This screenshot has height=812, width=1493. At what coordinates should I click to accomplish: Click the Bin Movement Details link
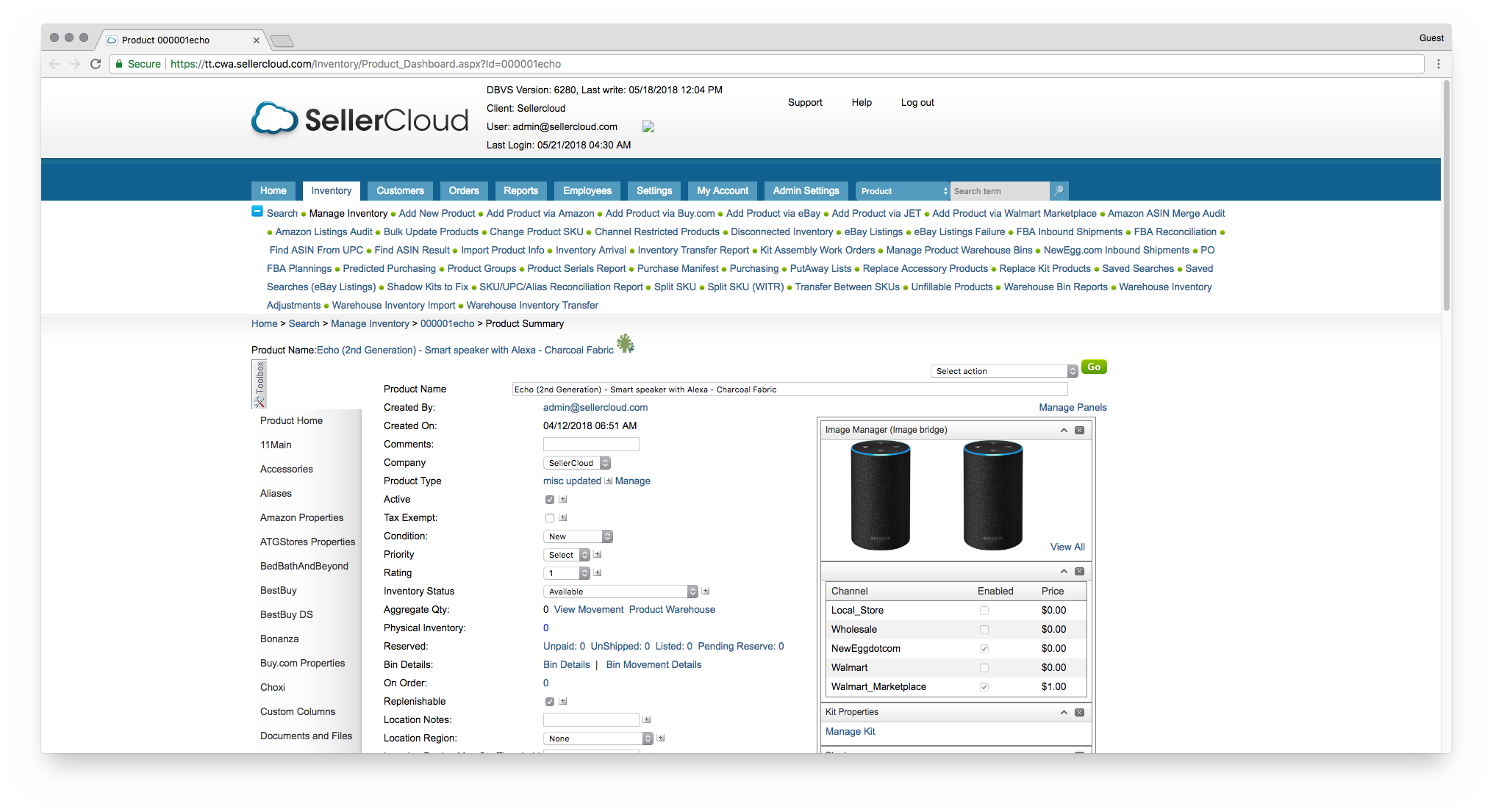click(654, 665)
